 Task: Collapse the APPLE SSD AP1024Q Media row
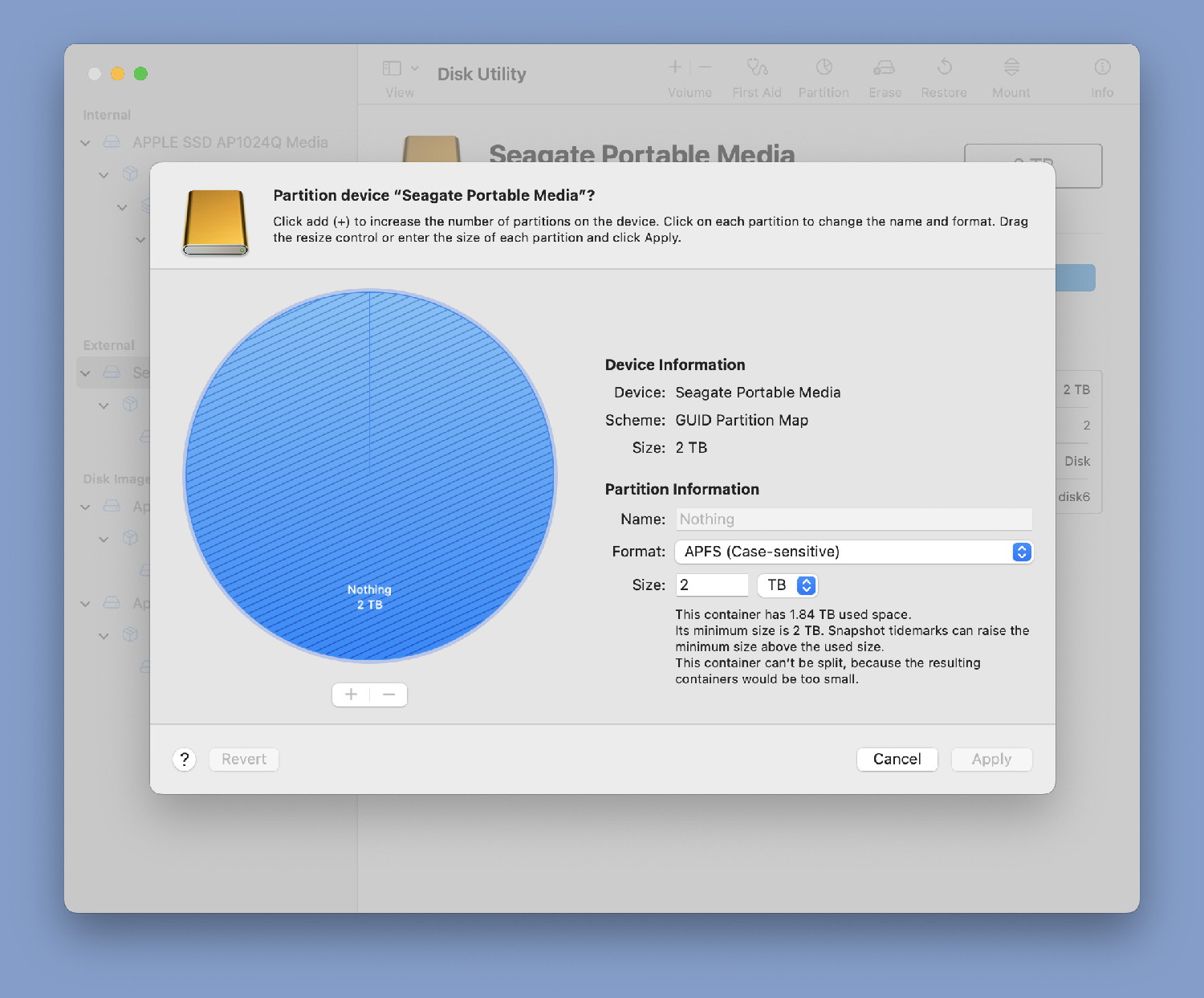click(85, 143)
